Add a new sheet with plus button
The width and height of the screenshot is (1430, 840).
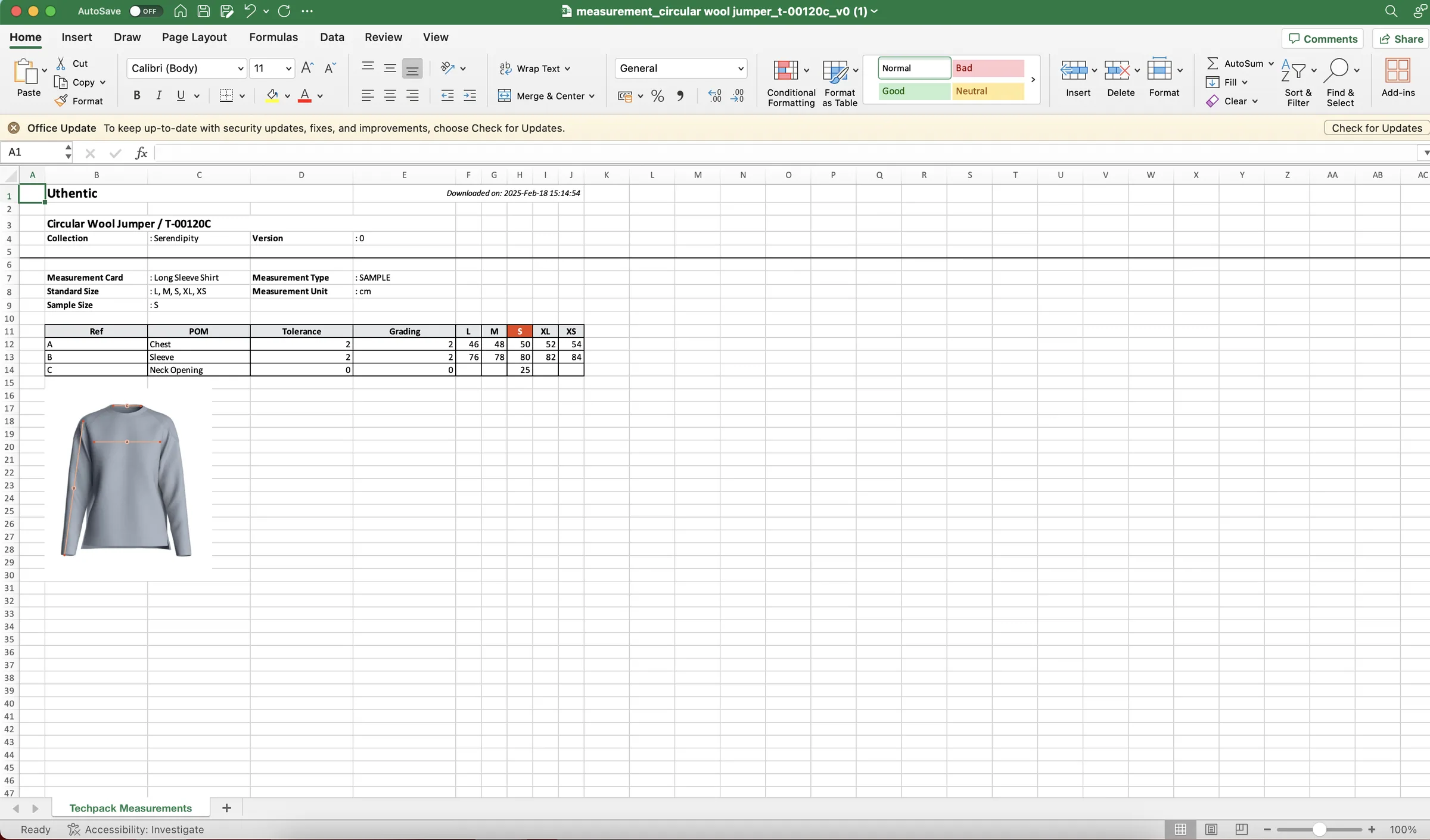click(226, 808)
